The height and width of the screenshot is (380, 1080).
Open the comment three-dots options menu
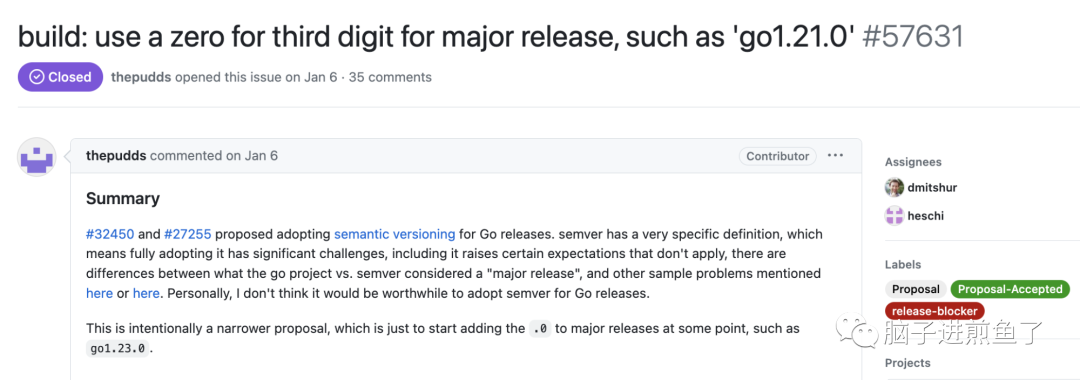(x=835, y=156)
